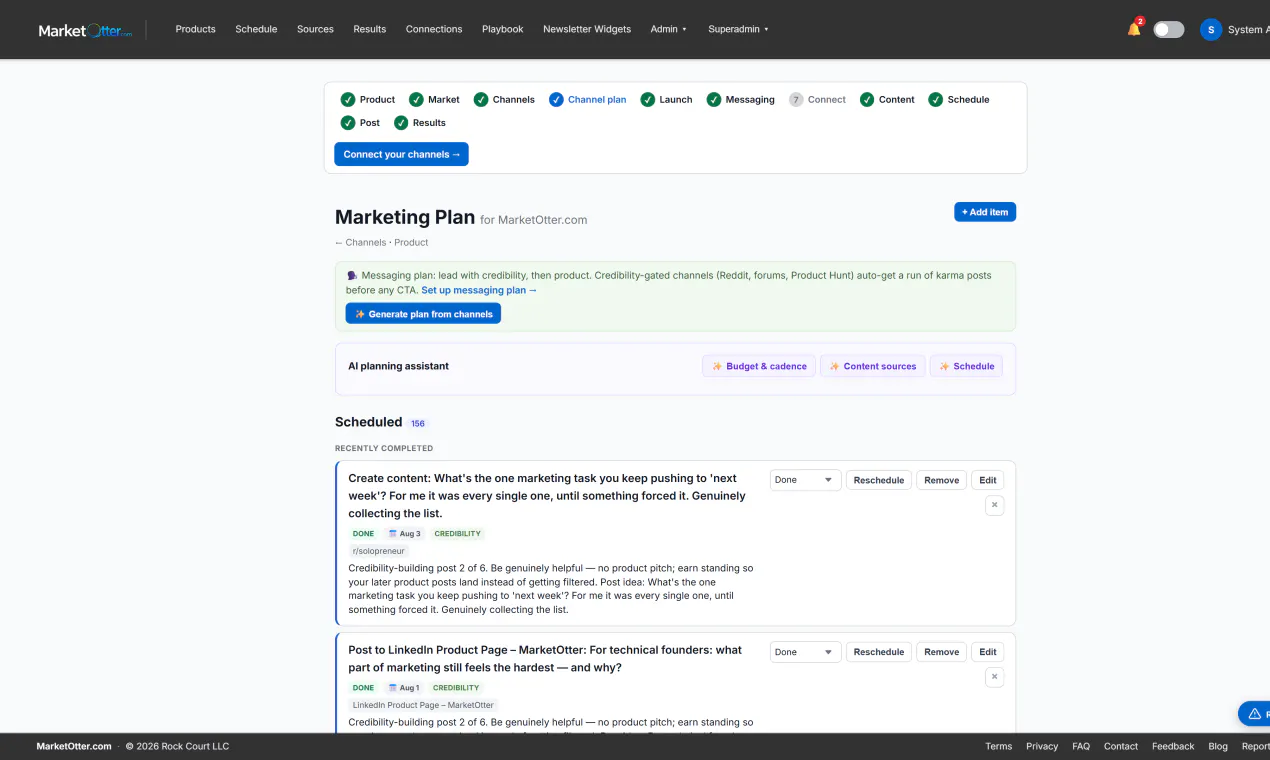The image size is (1270, 760).
Task: Click the 'Marketing Plan' heading
Action: (x=405, y=217)
